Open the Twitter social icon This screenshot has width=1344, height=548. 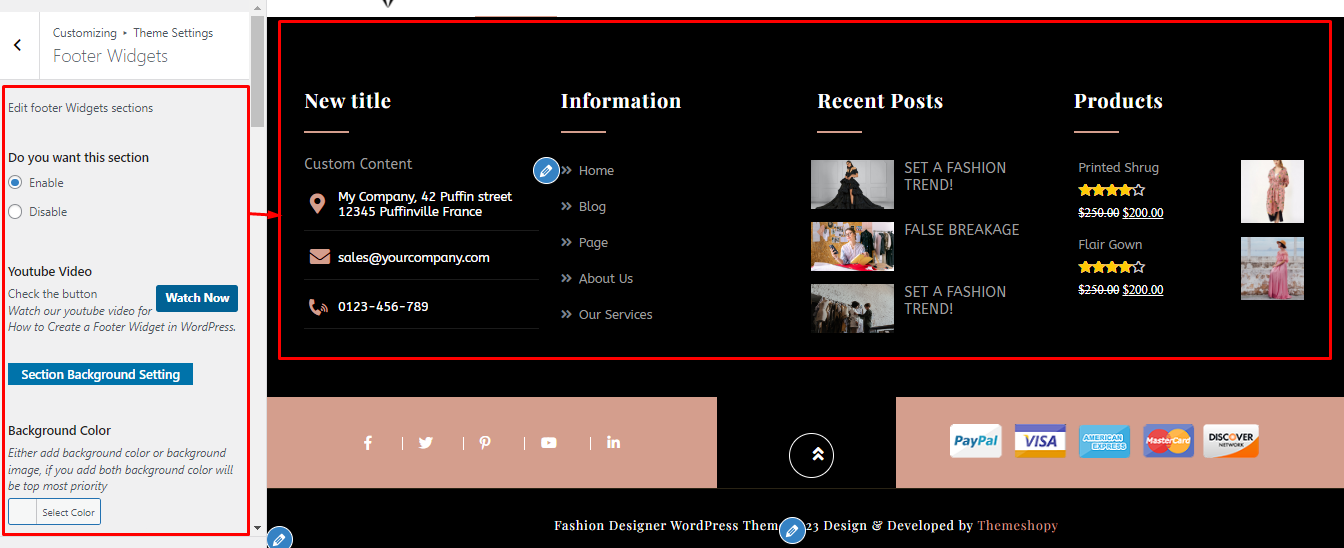(x=426, y=443)
